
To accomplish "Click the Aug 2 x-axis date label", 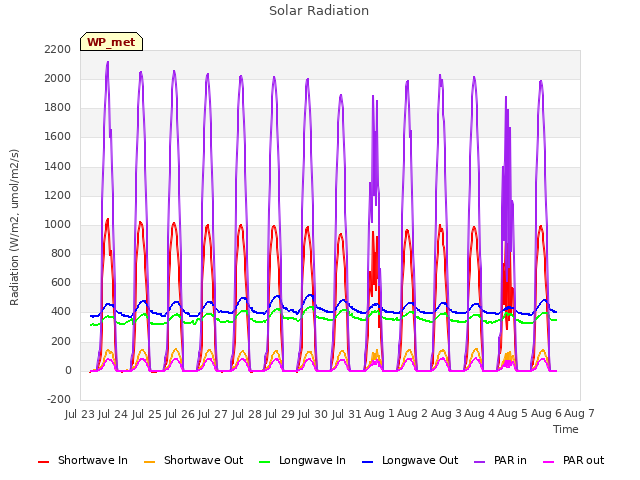I will pos(413,413).
